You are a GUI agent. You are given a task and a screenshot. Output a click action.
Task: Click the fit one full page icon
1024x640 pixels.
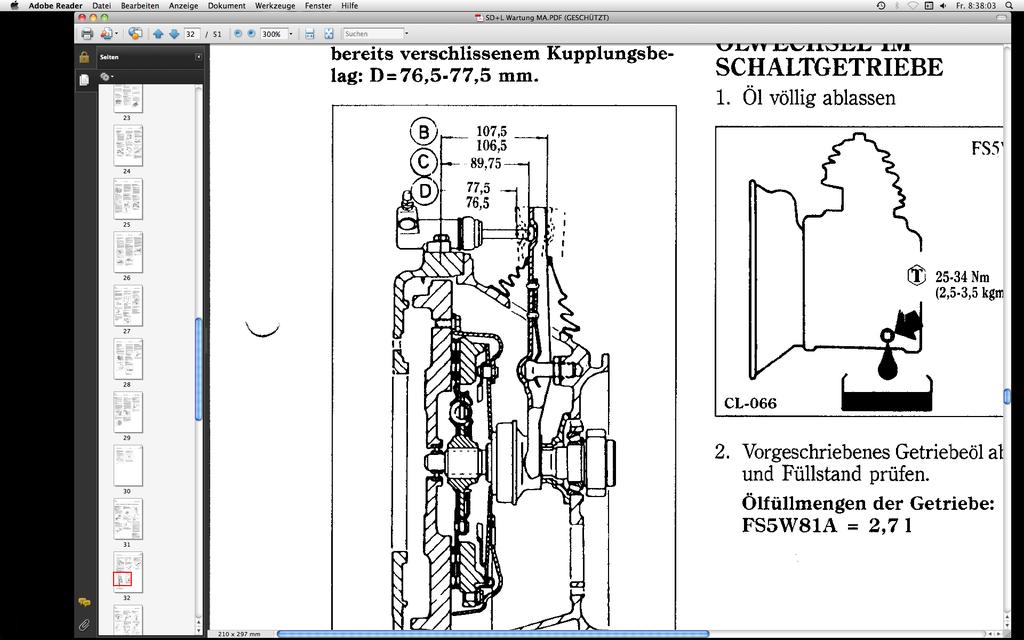(x=329, y=34)
